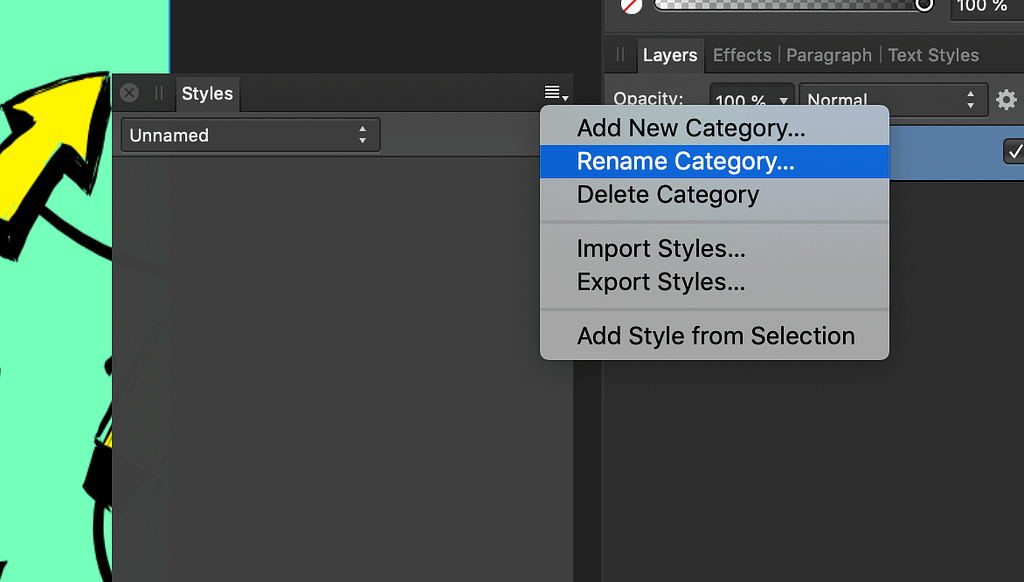Viewport: 1024px width, 582px height.
Task: Click the opacity slider knob
Action: click(x=923, y=5)
